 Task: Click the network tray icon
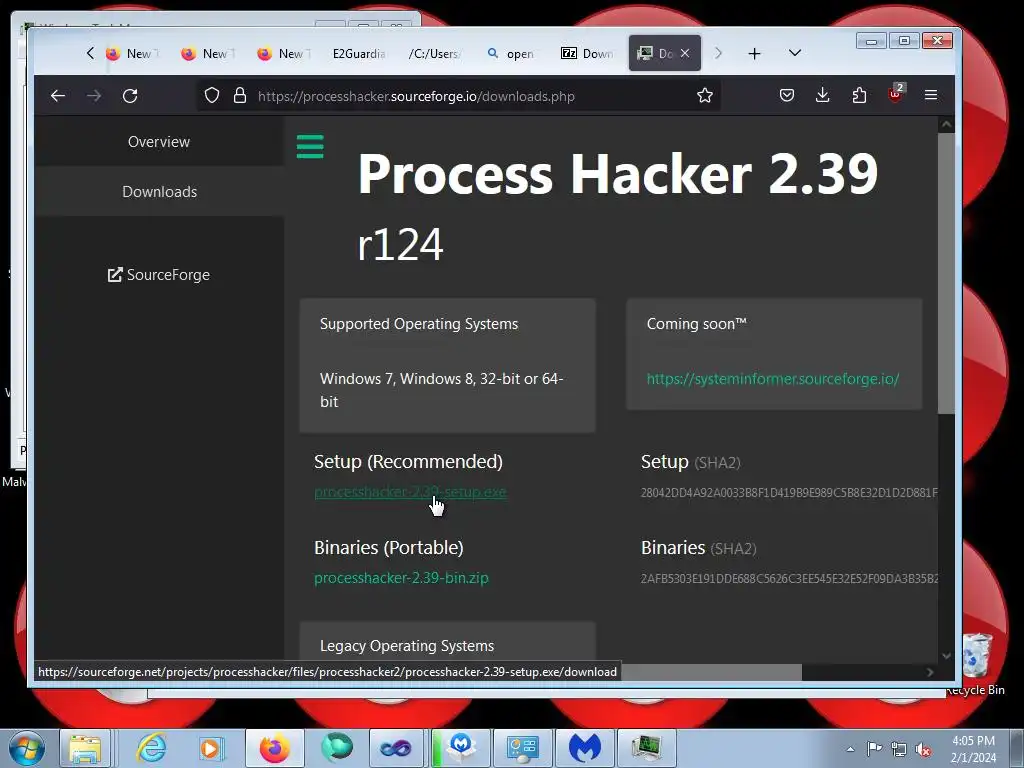[x=899, y=749]
